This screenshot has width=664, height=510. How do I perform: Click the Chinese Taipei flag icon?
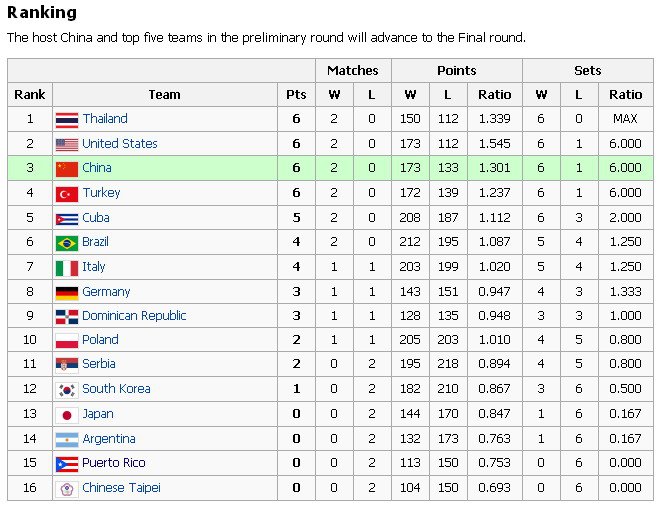pyautogui.click(x=67, y=489)
